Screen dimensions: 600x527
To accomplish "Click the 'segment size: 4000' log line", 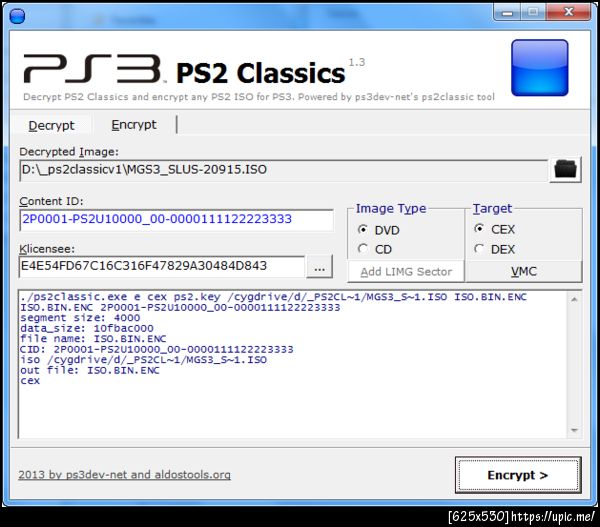I will 80,318.
